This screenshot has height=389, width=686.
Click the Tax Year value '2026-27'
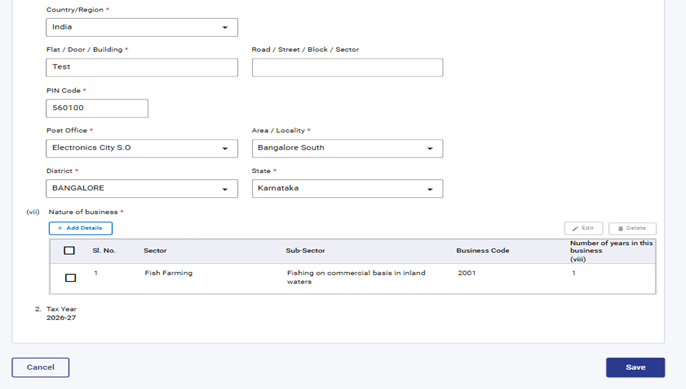pos(61,318)
